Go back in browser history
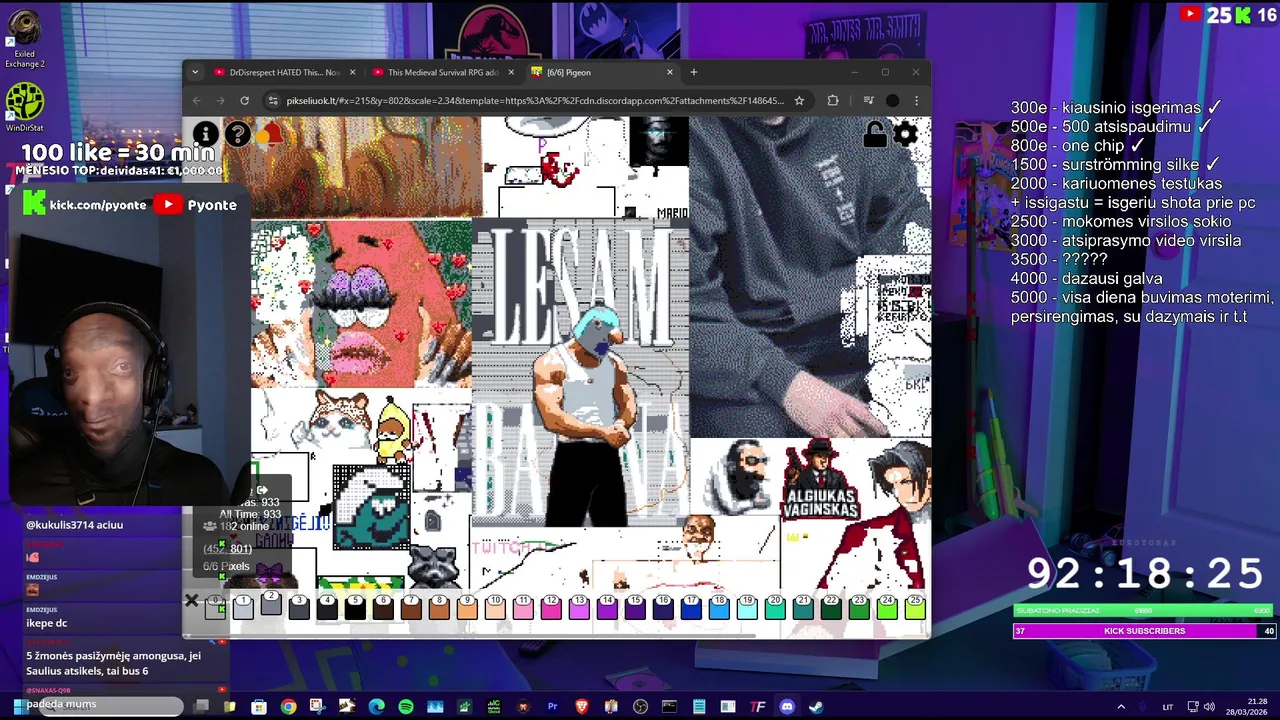1280x720 pixels. [x=196, y=100]
